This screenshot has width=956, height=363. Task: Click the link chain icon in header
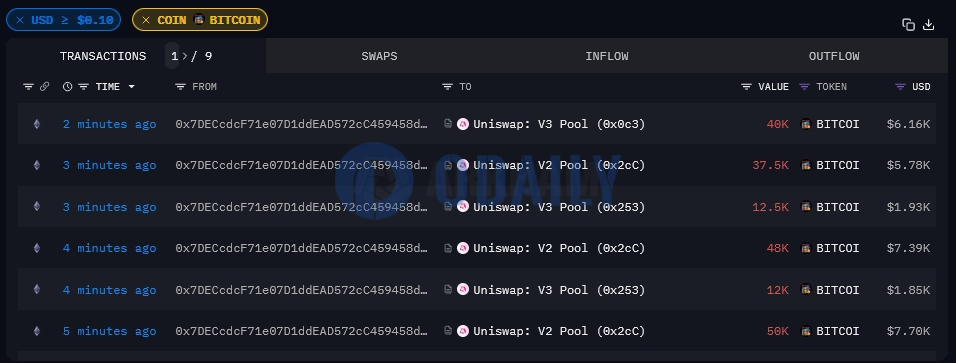[x=45, y=87]
